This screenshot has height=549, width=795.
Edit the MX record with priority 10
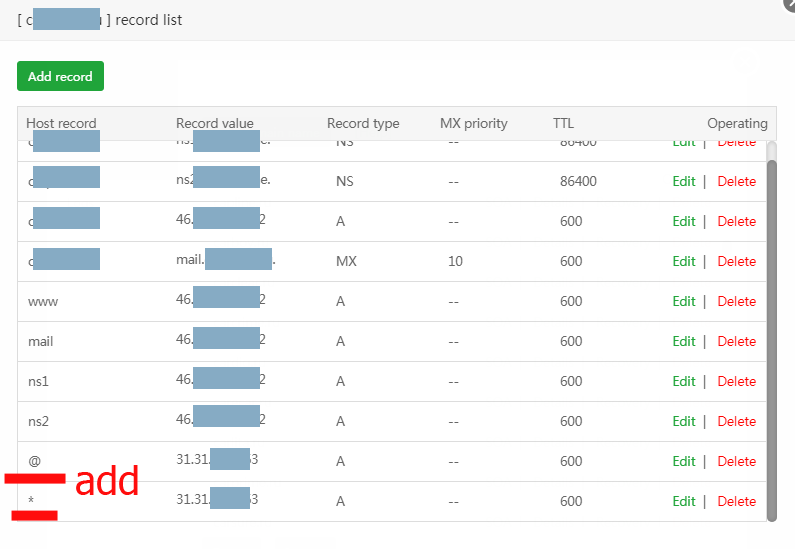point(684,261)
